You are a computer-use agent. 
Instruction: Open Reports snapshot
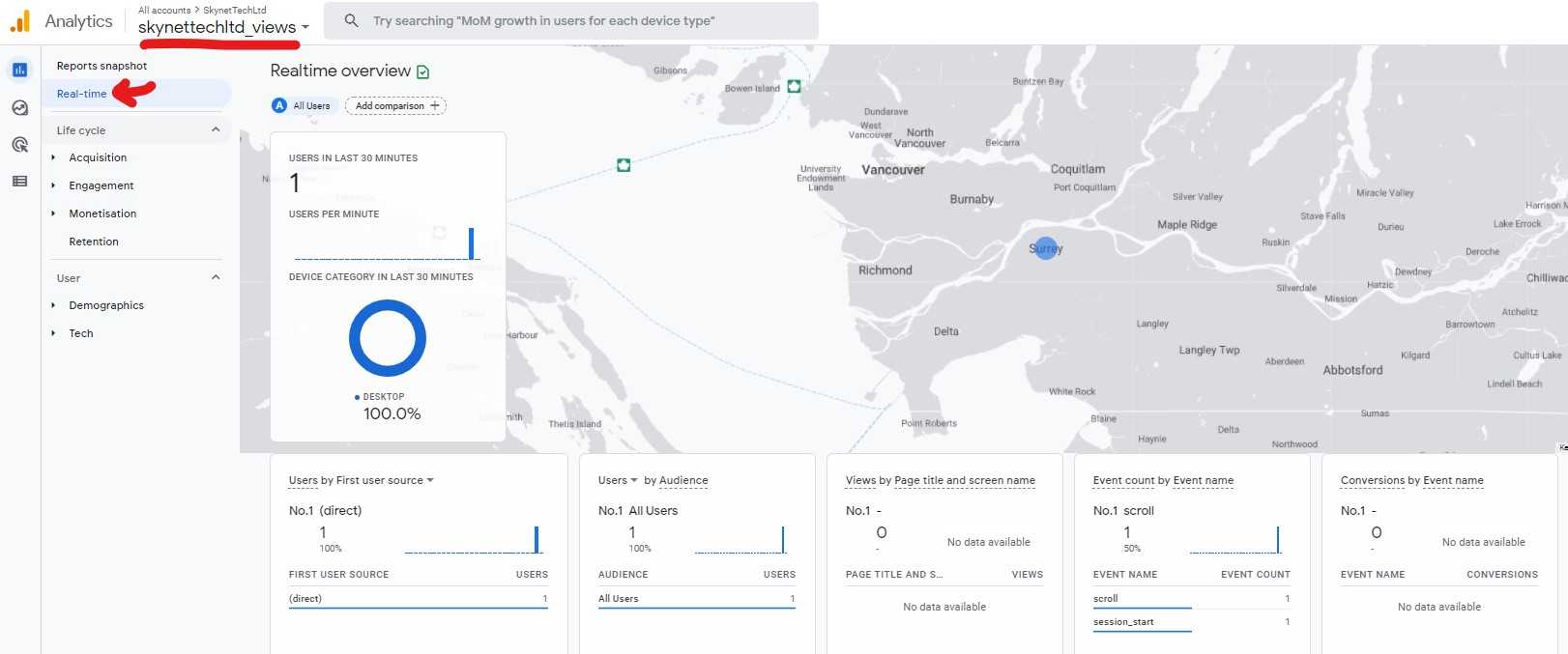pos(102,66)
